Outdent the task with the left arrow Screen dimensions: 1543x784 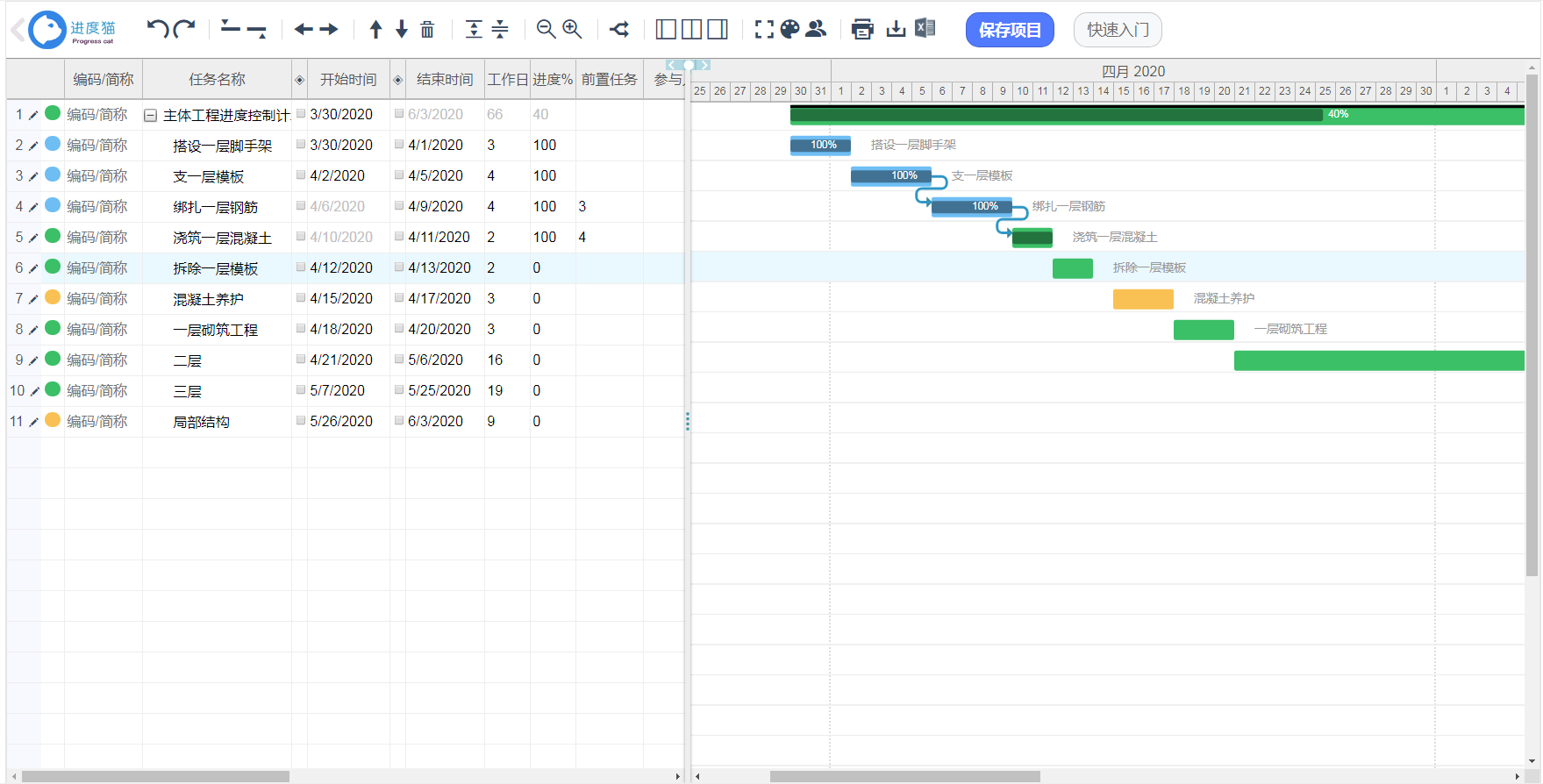[304, 29]
